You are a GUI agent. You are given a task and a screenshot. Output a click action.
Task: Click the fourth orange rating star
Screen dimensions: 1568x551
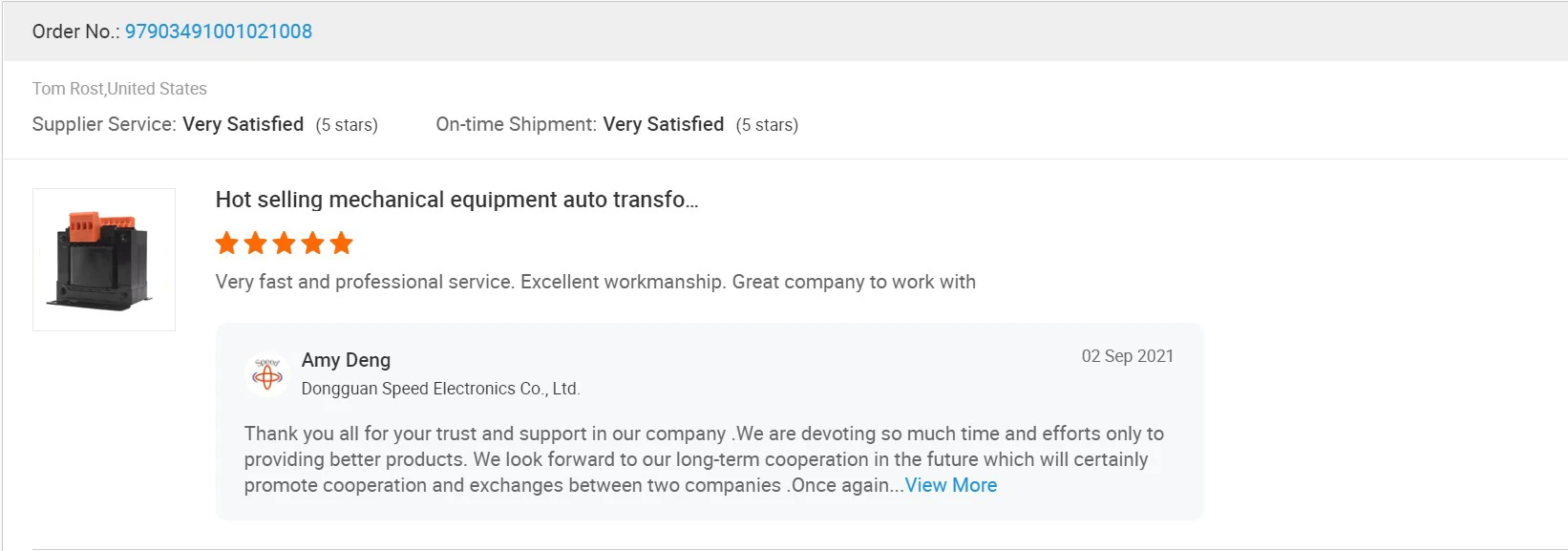pos(313,244)
